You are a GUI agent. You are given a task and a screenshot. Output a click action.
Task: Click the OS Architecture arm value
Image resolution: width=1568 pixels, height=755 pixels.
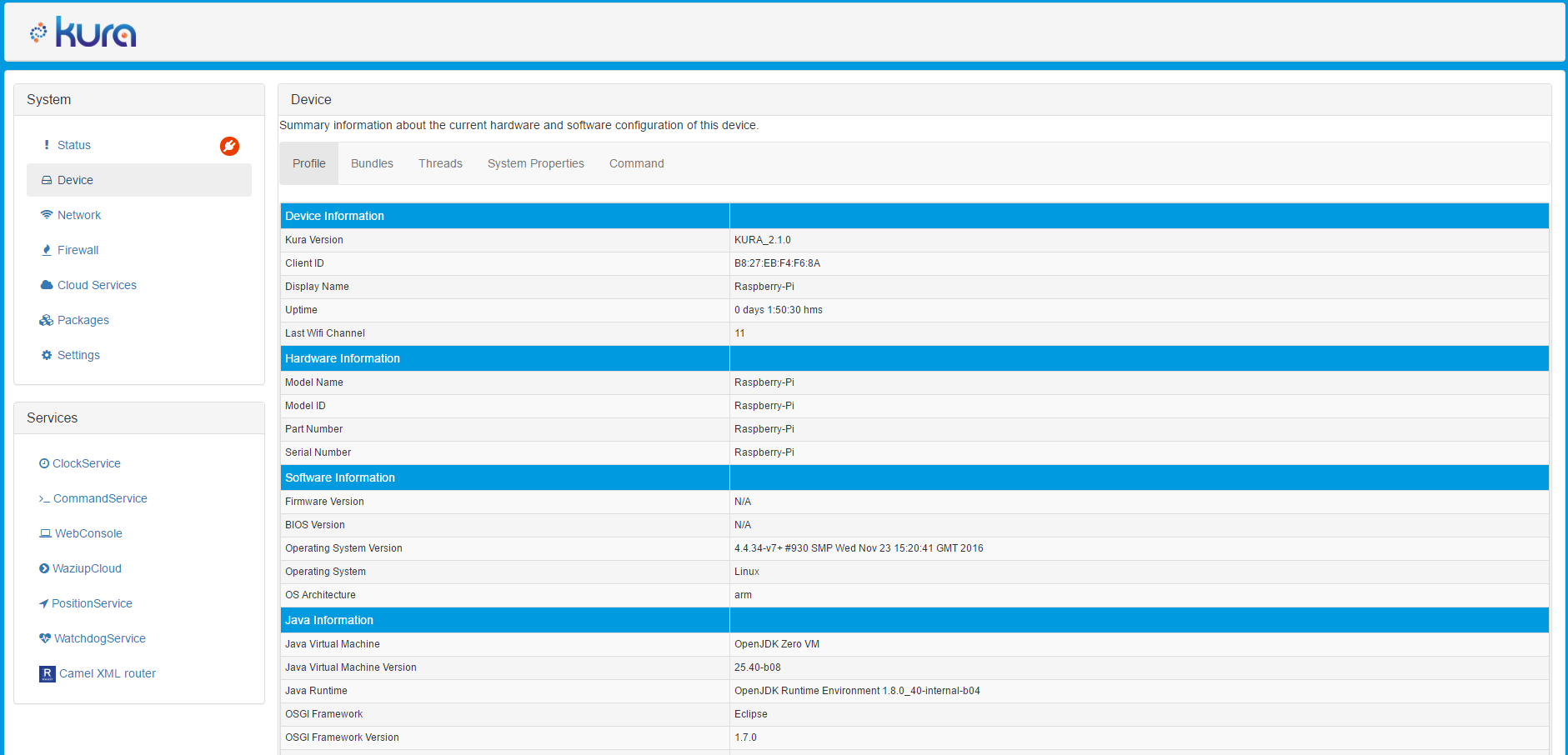743,595
